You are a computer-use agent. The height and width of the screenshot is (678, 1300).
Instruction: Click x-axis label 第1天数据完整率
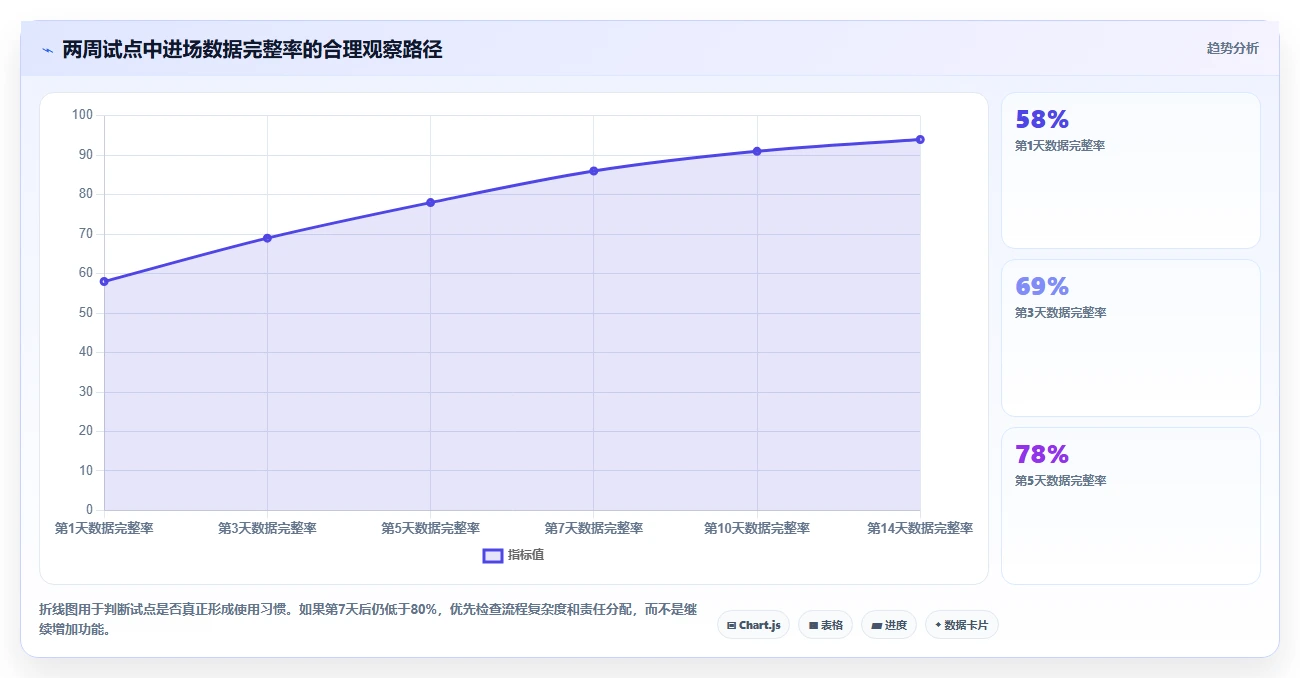tap(104, 528)
